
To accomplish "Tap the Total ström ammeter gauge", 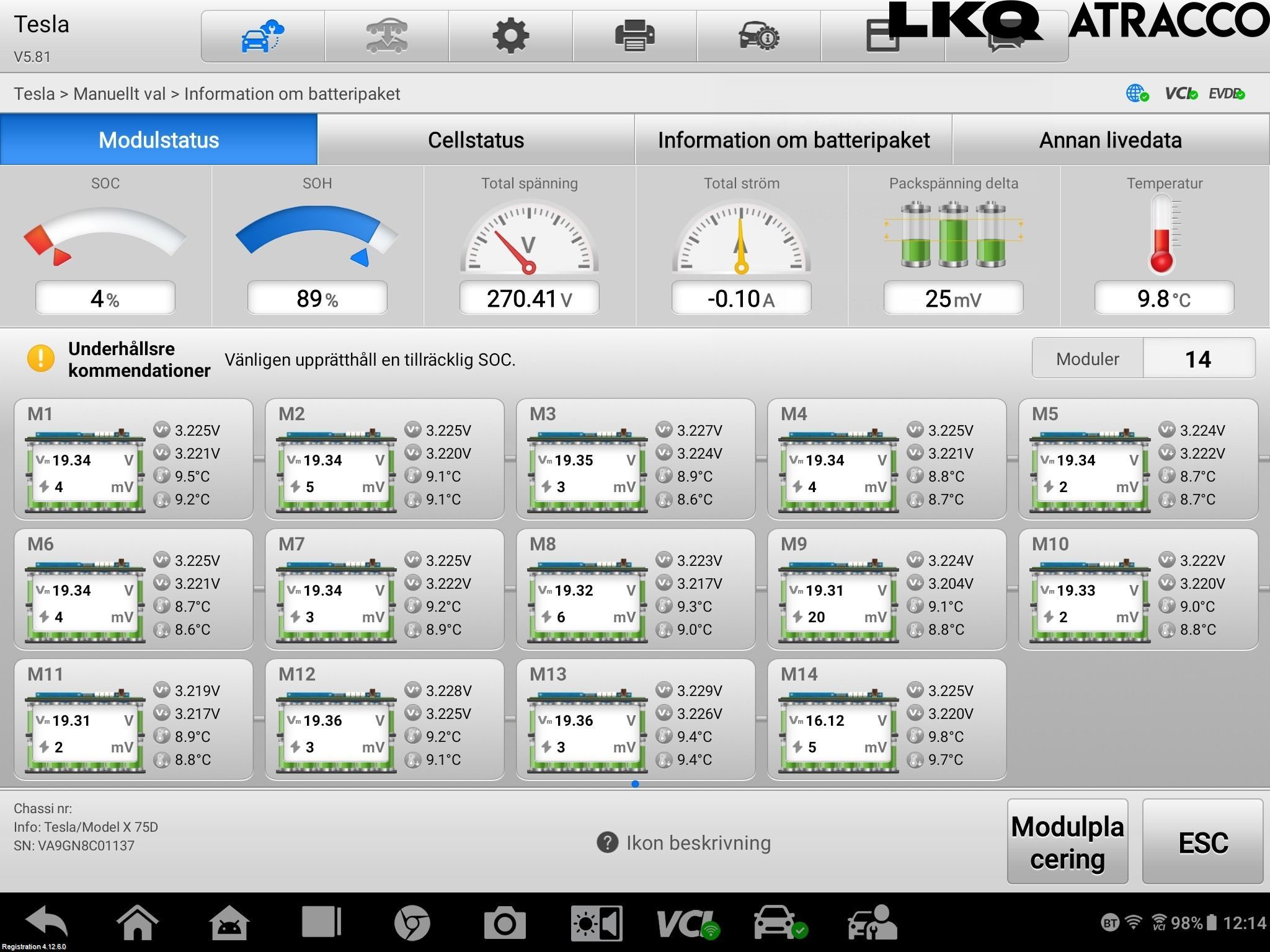I will pyautogui.click(x=741, y=237).
